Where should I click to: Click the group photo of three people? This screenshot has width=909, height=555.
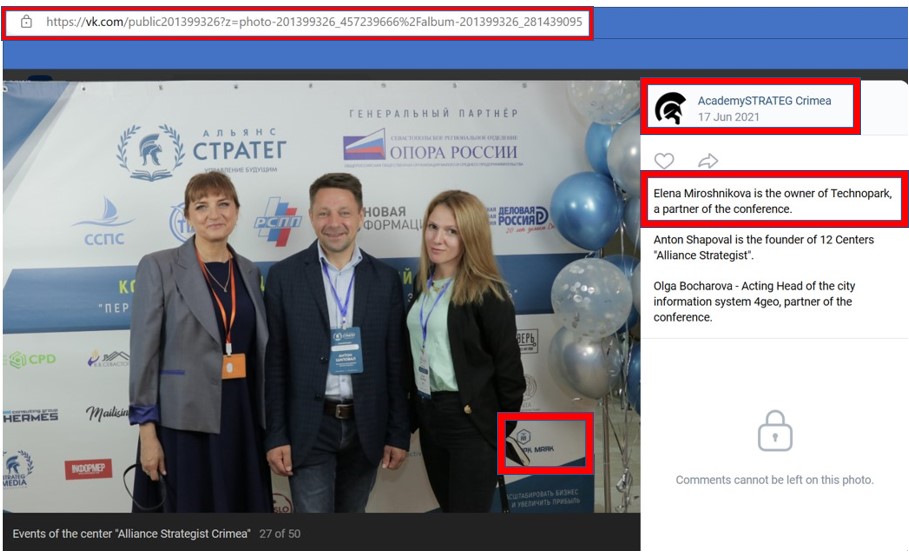tap(322, 296)
